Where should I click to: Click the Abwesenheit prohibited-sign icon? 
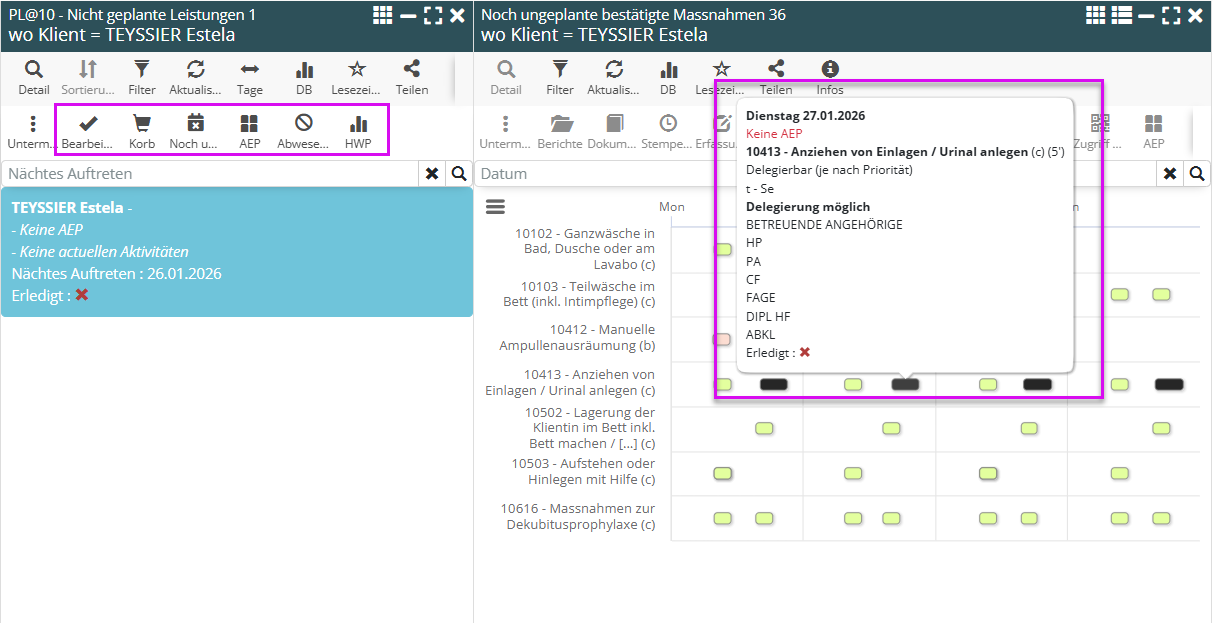pyautogui.click(x=303, y=130)
